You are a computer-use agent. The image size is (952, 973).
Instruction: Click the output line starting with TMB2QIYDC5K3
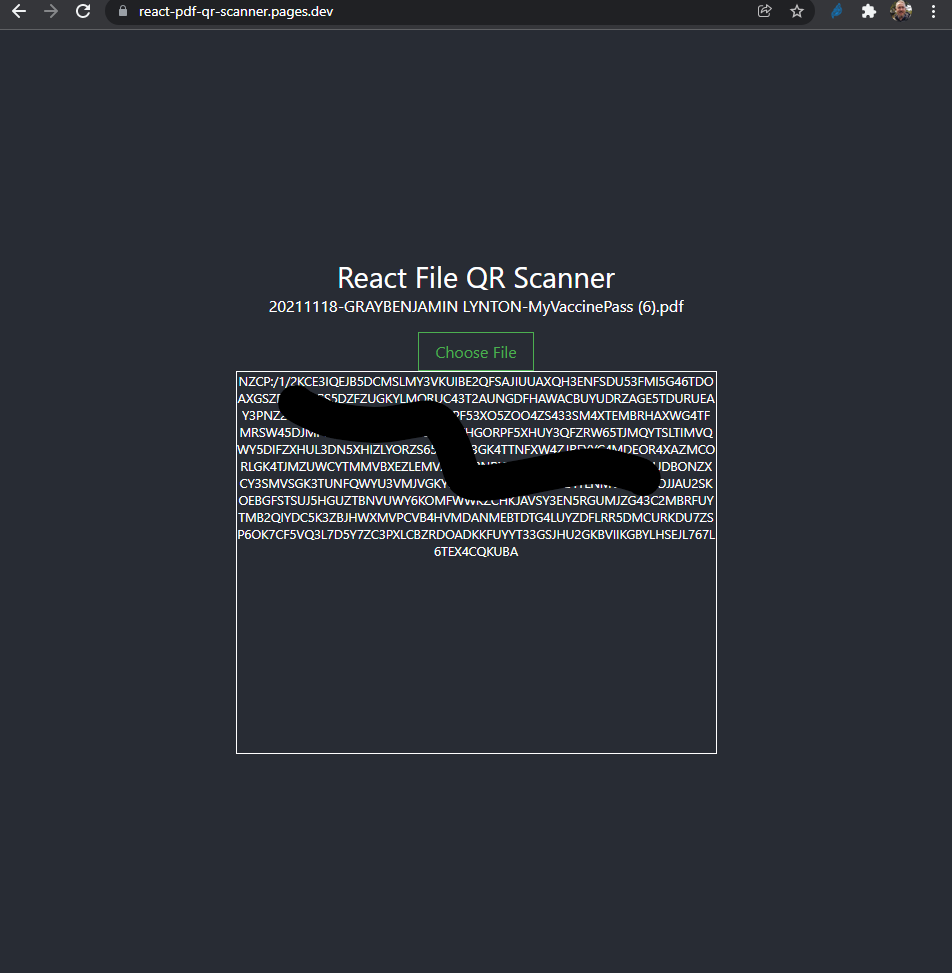(476, 518)
